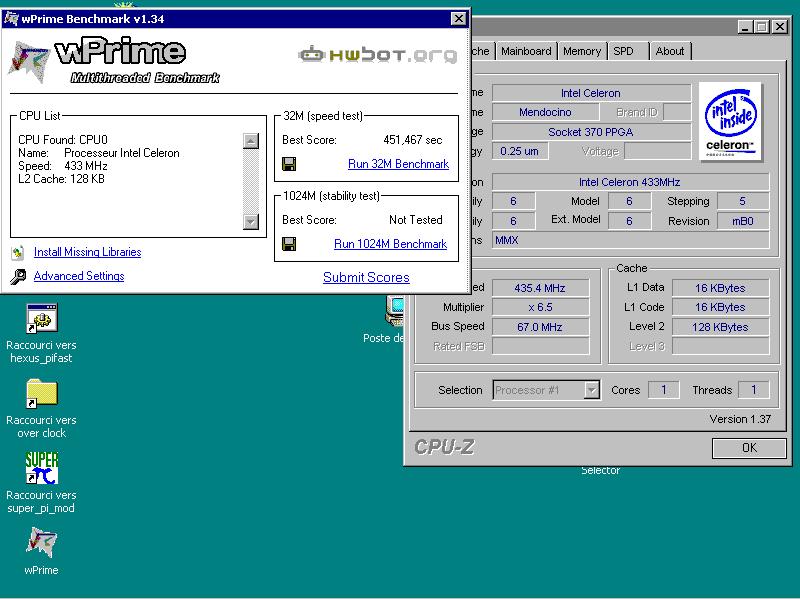Click the '0.25 um' technology value
Screen dimensions: 800x600
tap(519, 152)
